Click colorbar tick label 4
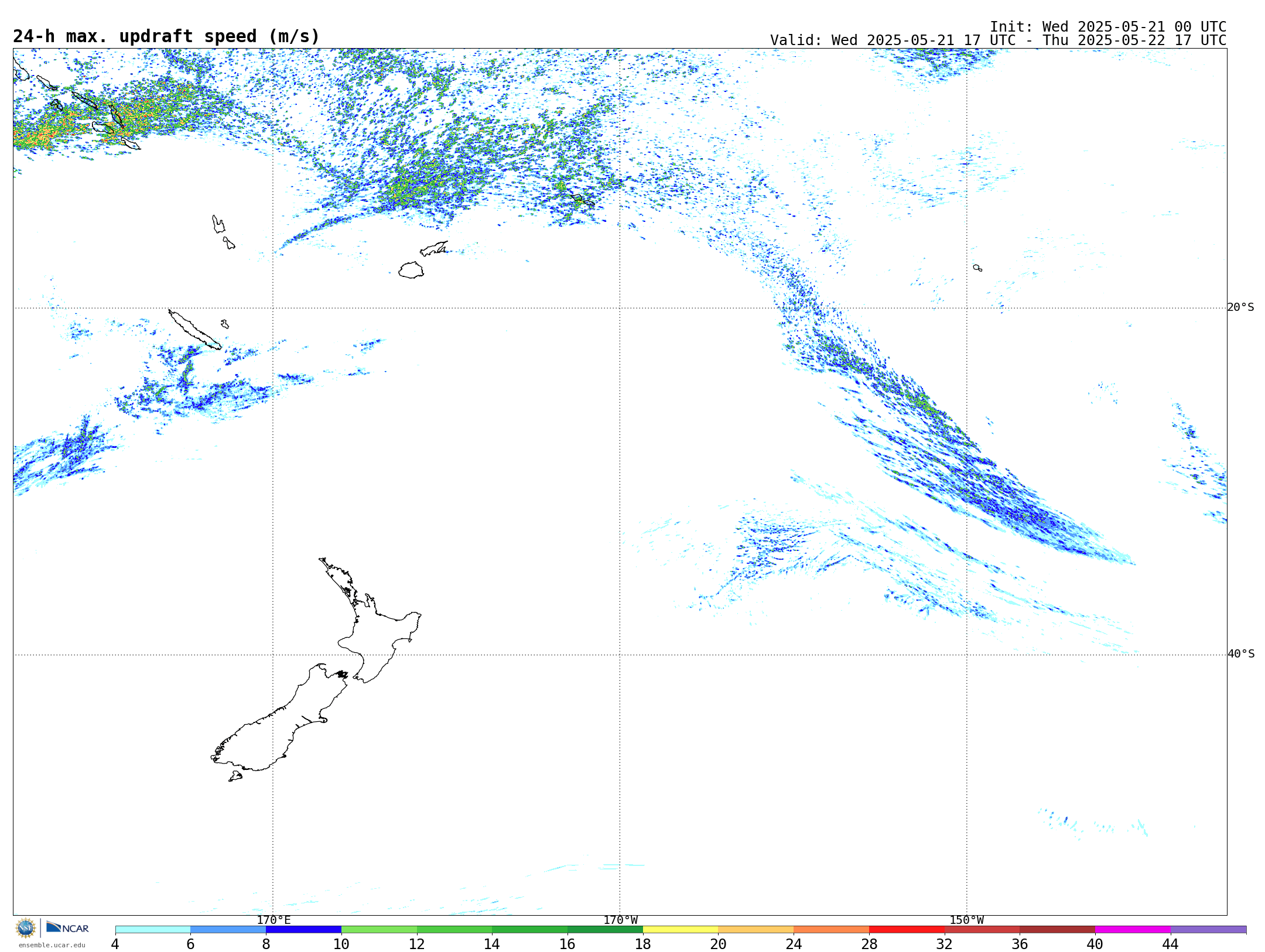The image size is (1265, 952). tap(115, 944)
